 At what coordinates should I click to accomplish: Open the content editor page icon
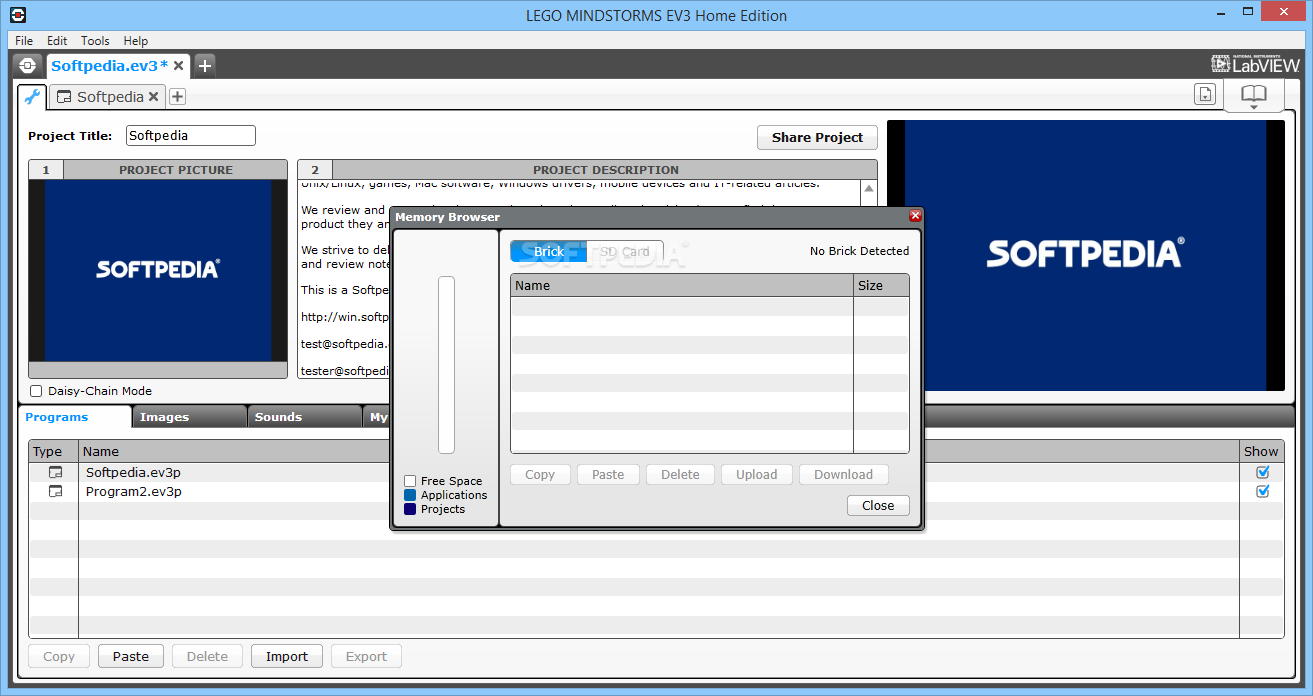pos(1206,94)
